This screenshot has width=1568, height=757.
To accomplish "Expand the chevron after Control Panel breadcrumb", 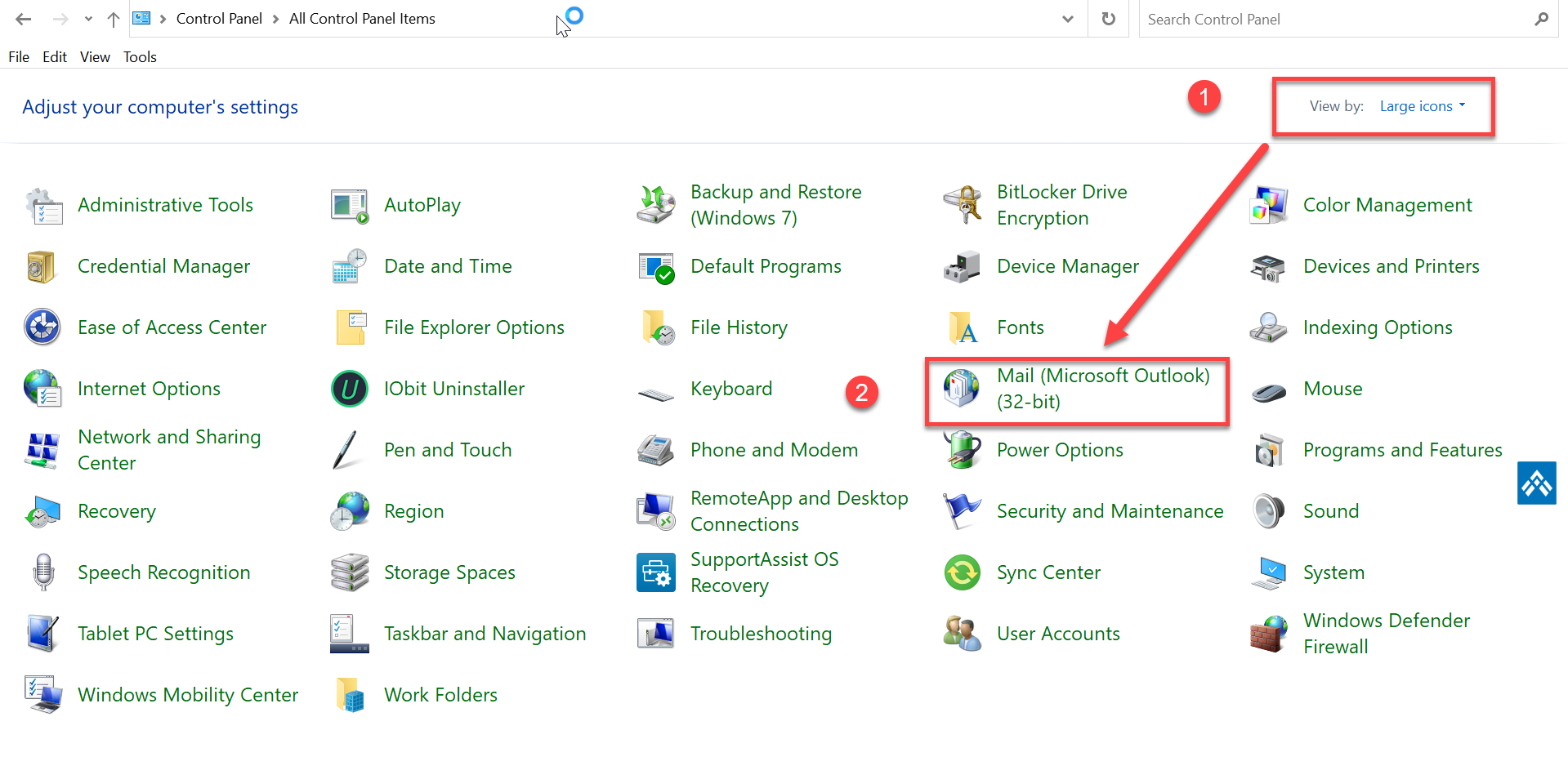I will coord(276,19).
